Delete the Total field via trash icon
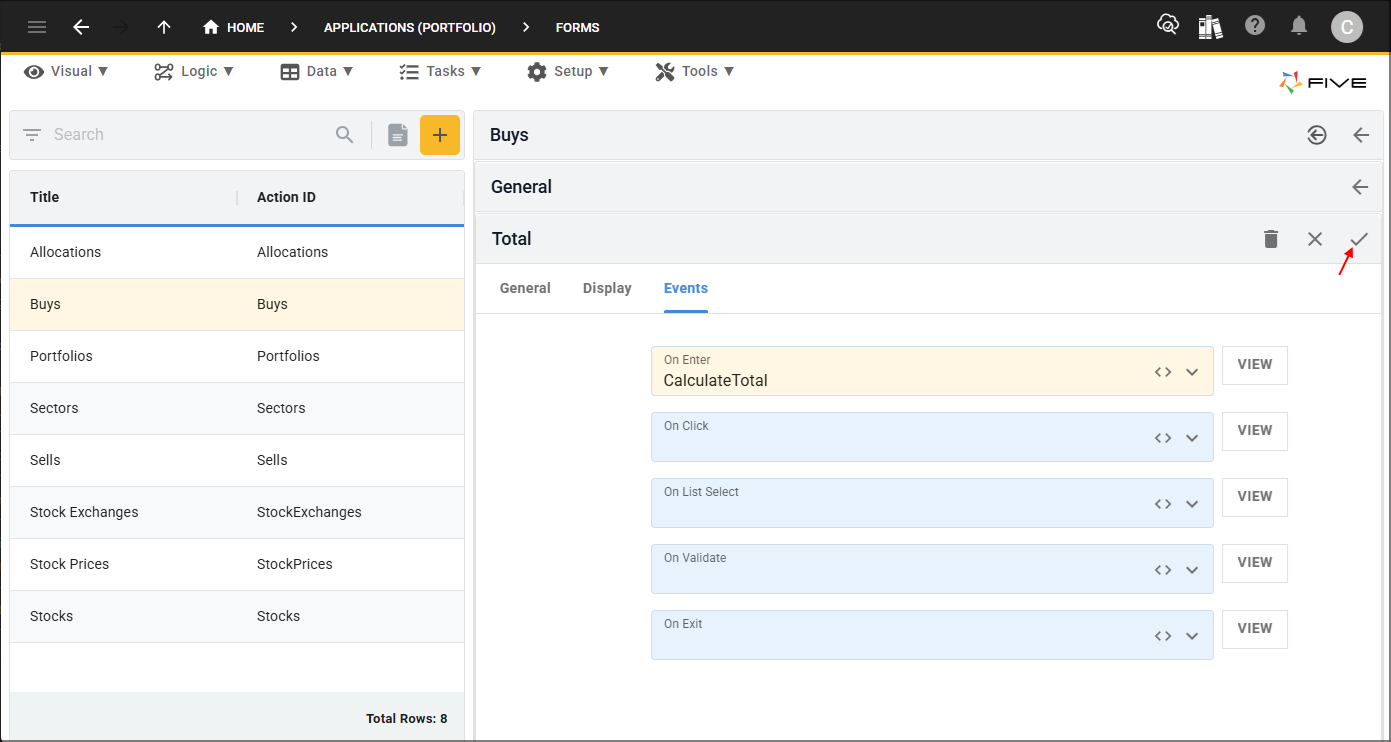This screenshot has height=742, width=1391. [x=1271, y=239]
